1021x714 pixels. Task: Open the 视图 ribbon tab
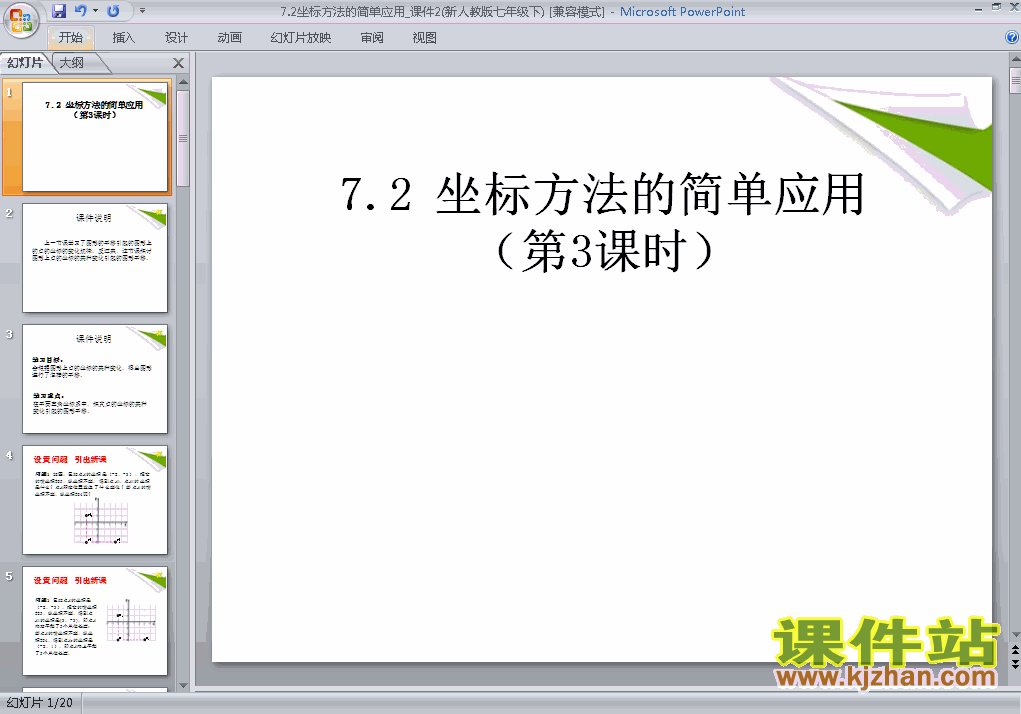tap(425, 38)
